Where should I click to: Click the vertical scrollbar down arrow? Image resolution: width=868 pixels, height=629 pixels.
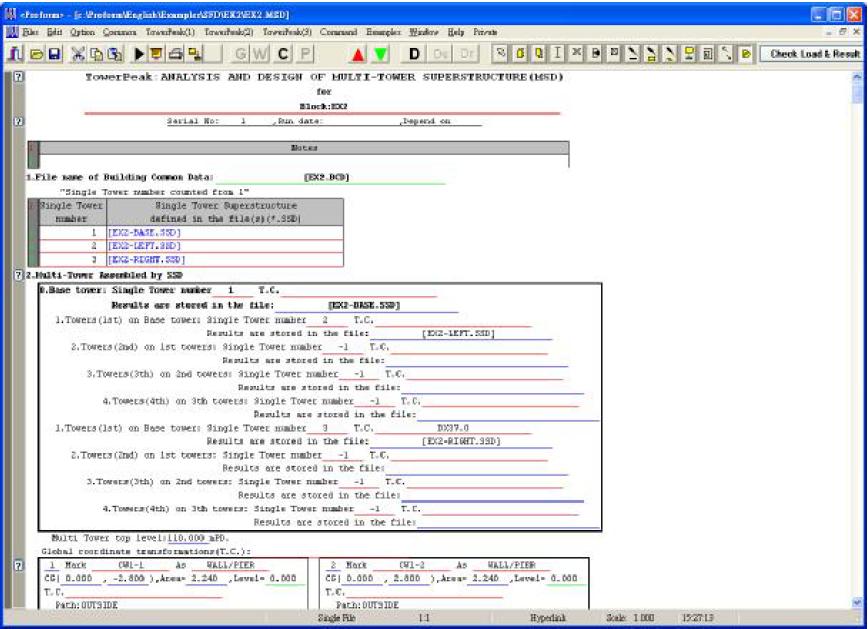point(857,602)
